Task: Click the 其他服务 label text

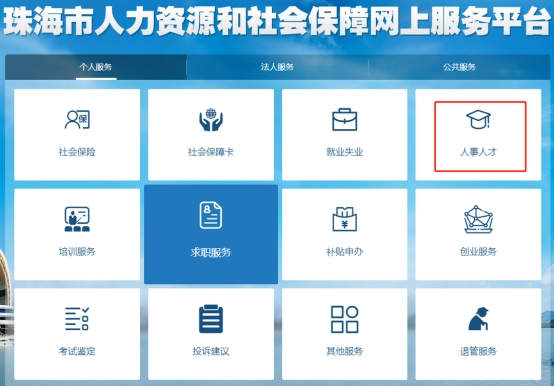Action: click(344, 351)
